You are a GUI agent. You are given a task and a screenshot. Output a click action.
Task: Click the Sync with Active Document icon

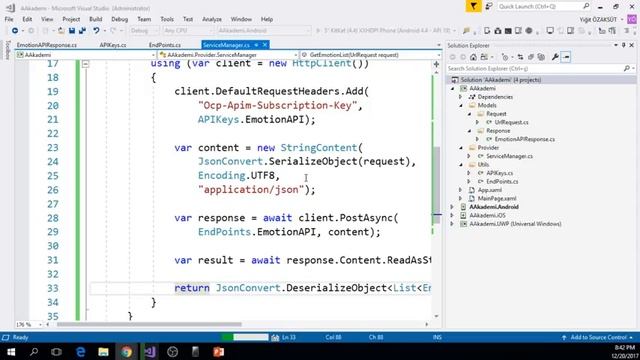520,57
